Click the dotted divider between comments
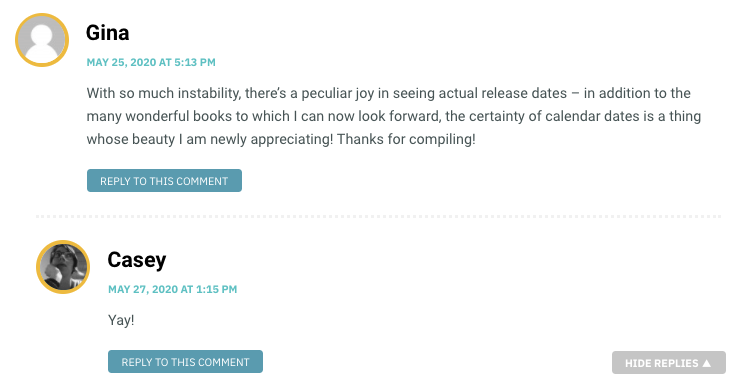 coord(379,217)
